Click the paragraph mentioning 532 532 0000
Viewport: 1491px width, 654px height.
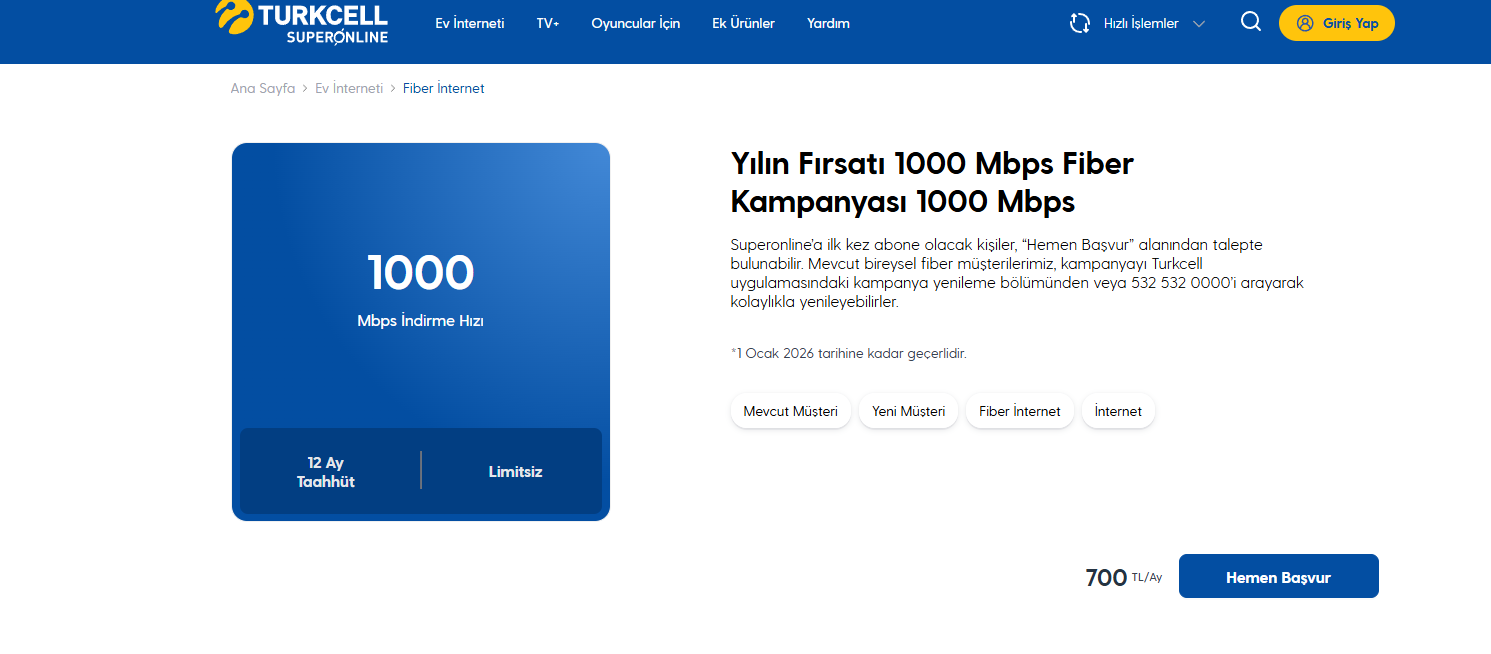coord(1017,273)
